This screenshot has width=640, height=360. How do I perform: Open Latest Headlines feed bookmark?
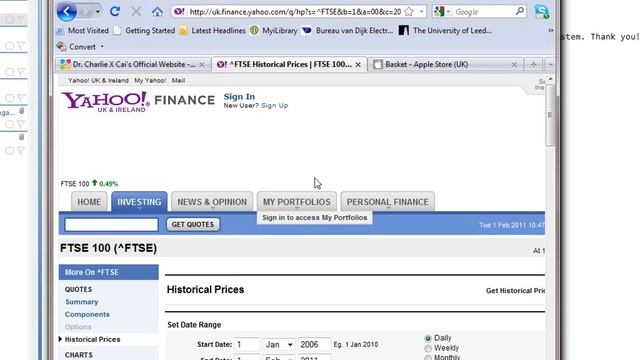(x=213, y=31)
